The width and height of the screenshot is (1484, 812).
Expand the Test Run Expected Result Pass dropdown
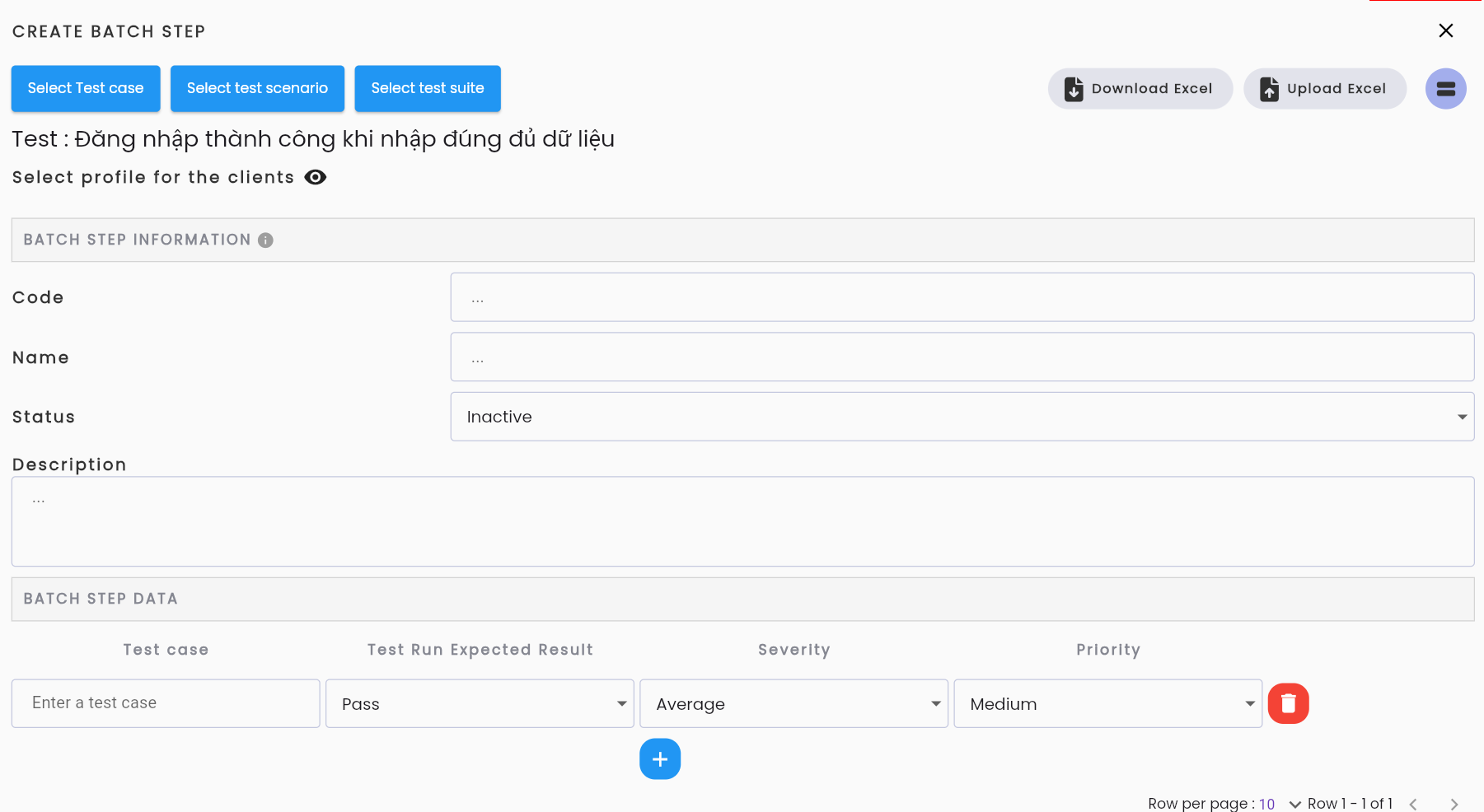(480, 703)
